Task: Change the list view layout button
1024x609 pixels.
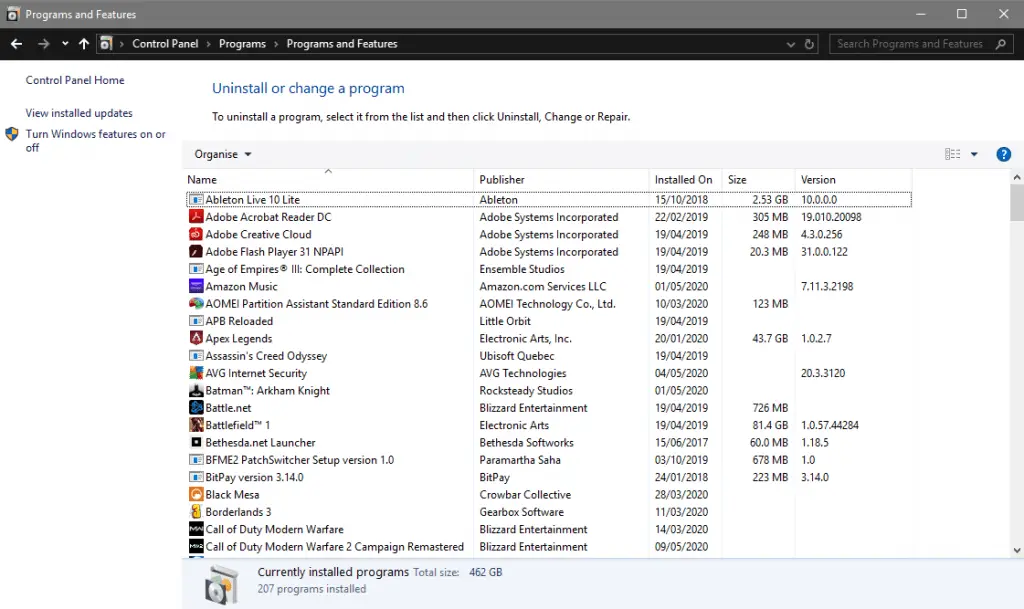Action: pos(952,154)
